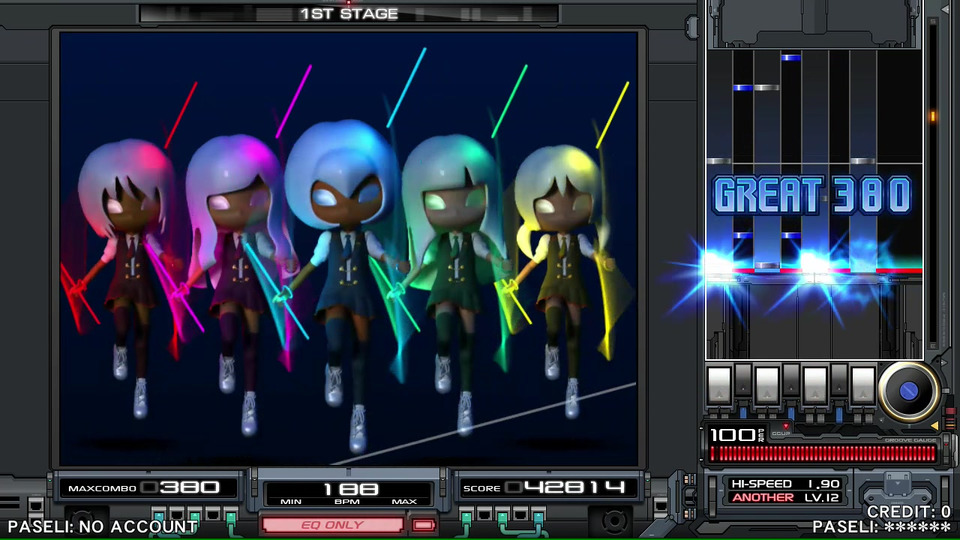Tap the second white key, third from left
Image resolution: width=960 pixels, height=540 pixels.
pos(767,384)
